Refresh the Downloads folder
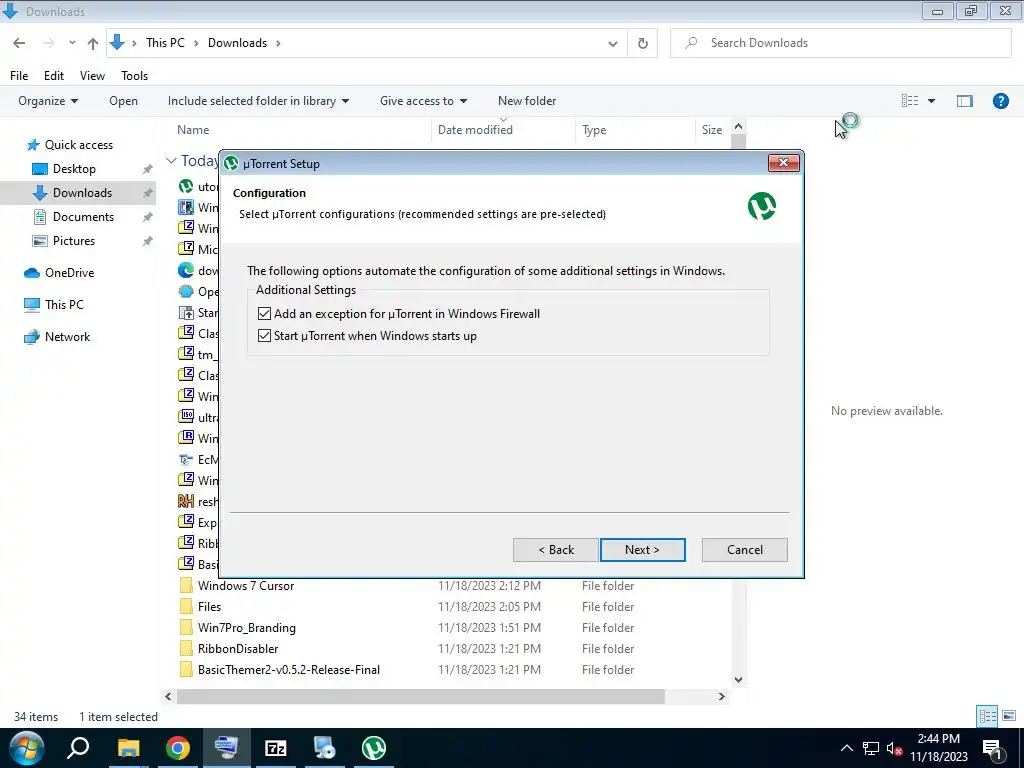1024x768 pixels. tap(643, 44)
